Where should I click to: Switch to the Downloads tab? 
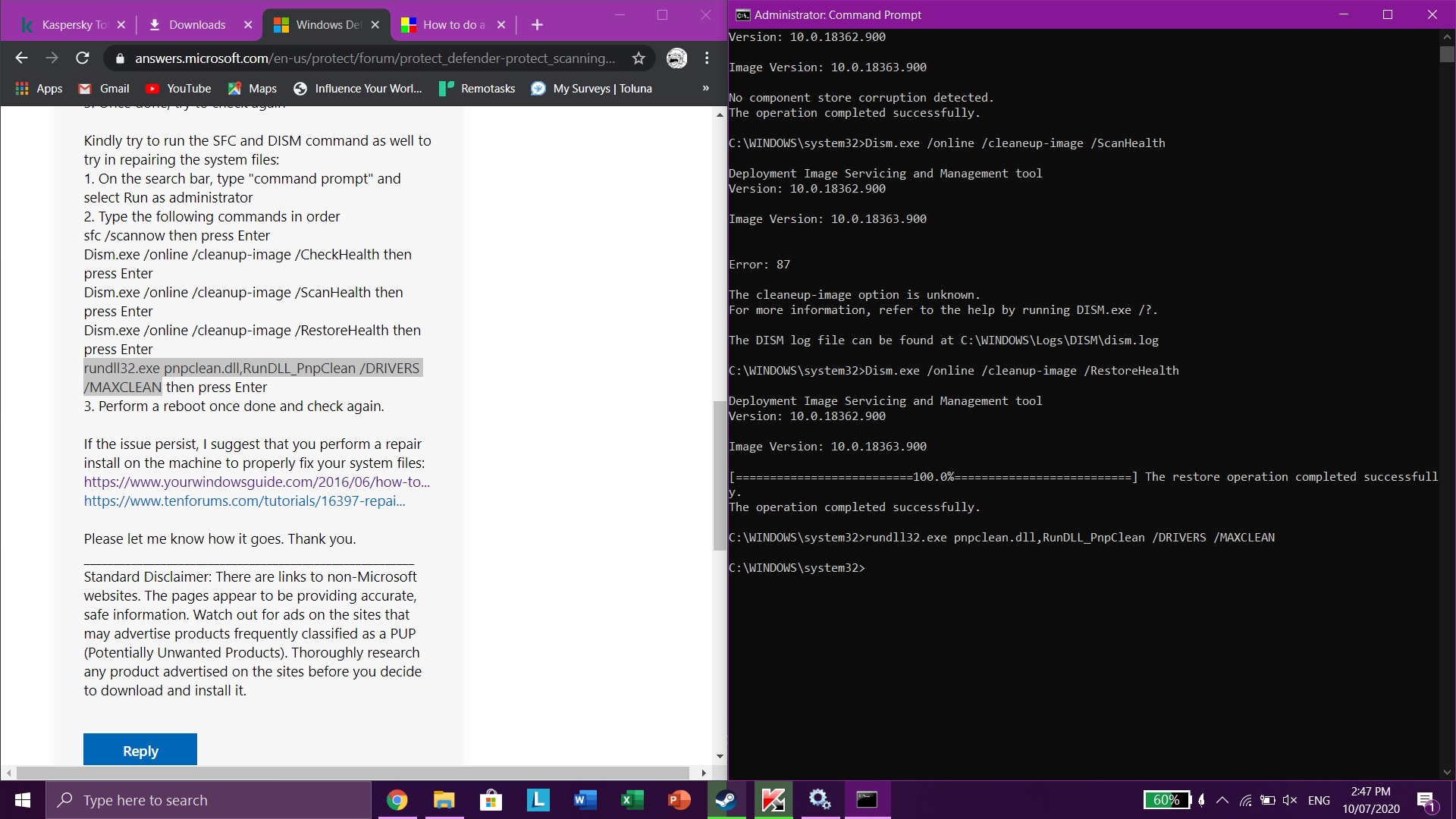[197, 25]
